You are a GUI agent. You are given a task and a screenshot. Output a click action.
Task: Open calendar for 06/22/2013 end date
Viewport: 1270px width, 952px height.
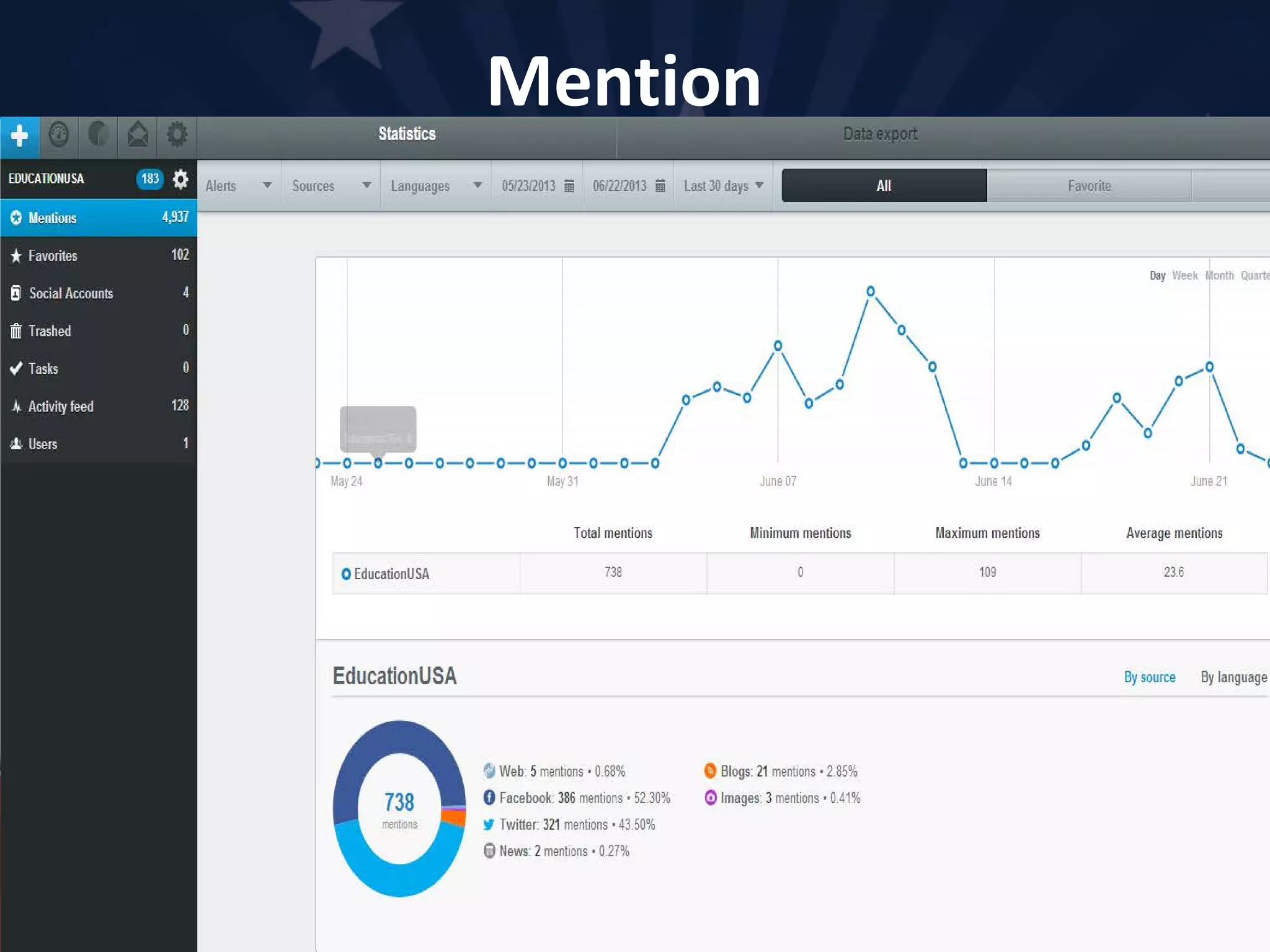tap(660, 186)
